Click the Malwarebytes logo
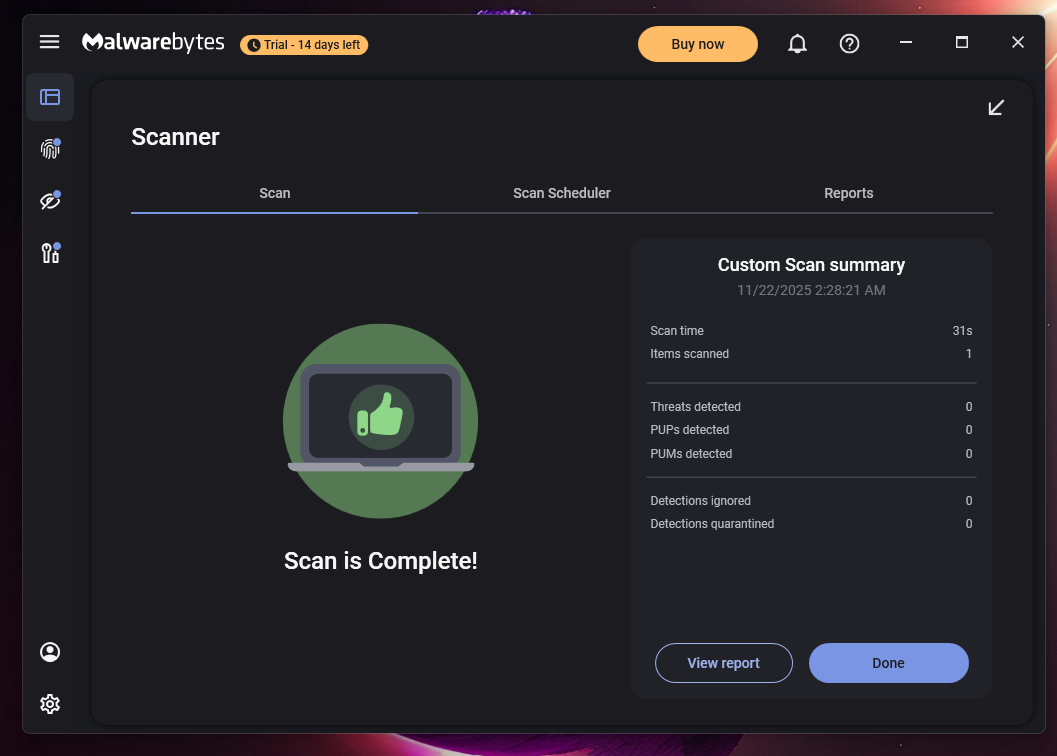Viewport: 1057px width, 756px height. 153,42
